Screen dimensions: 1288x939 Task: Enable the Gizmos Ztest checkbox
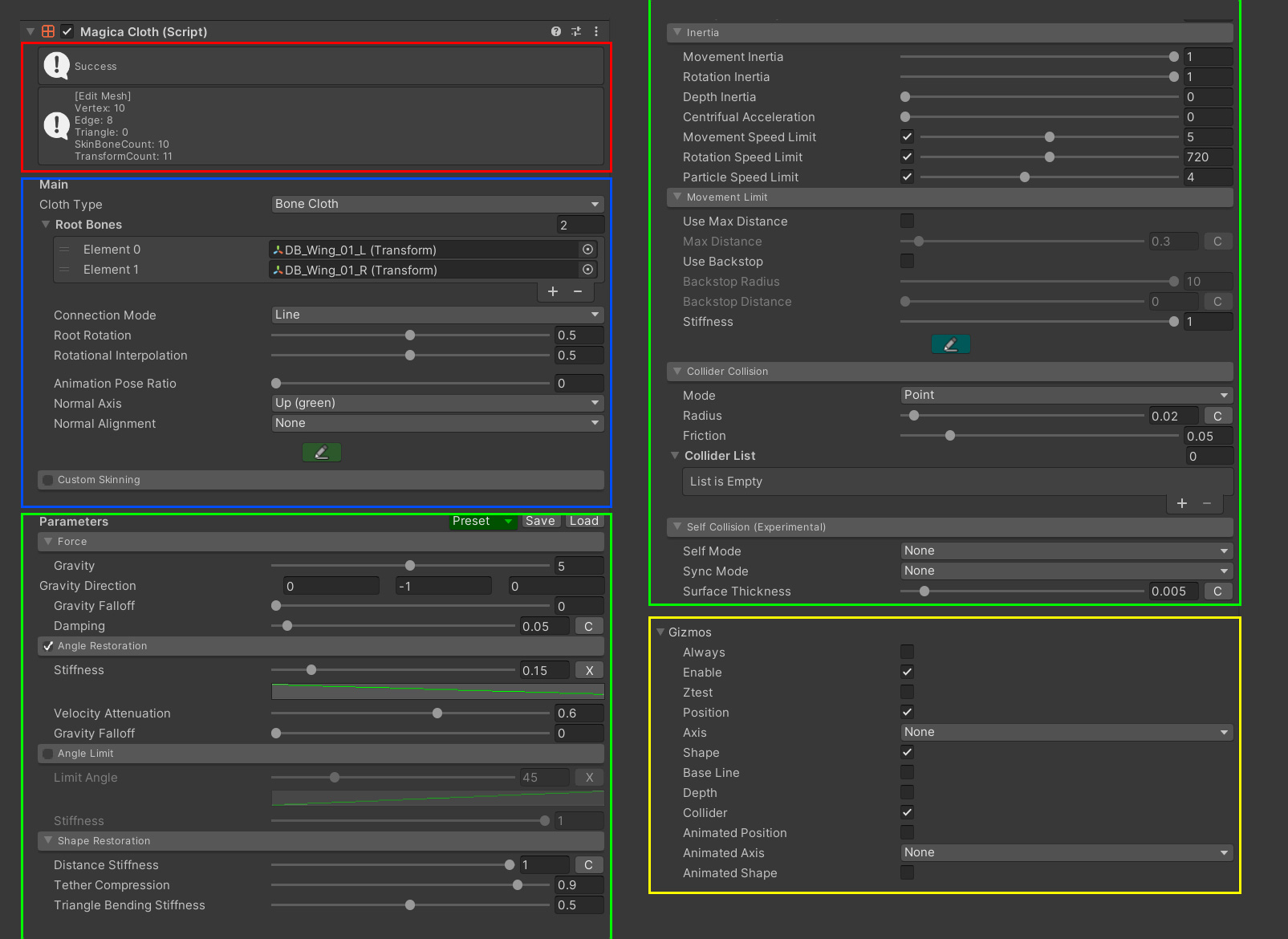907,692
